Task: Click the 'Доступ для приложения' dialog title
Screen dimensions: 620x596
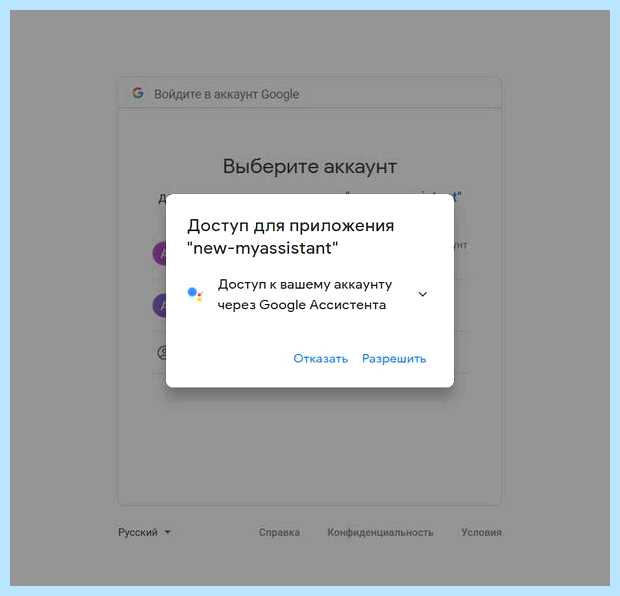Action: [291, 237]
